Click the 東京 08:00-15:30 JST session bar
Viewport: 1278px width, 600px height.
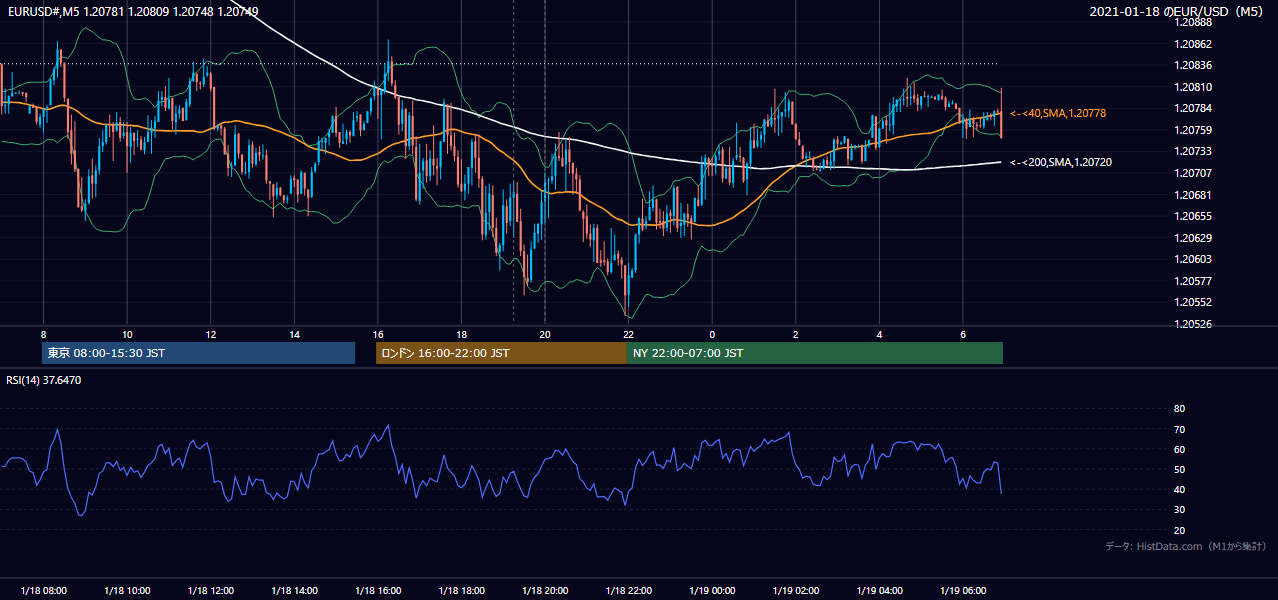198,353
